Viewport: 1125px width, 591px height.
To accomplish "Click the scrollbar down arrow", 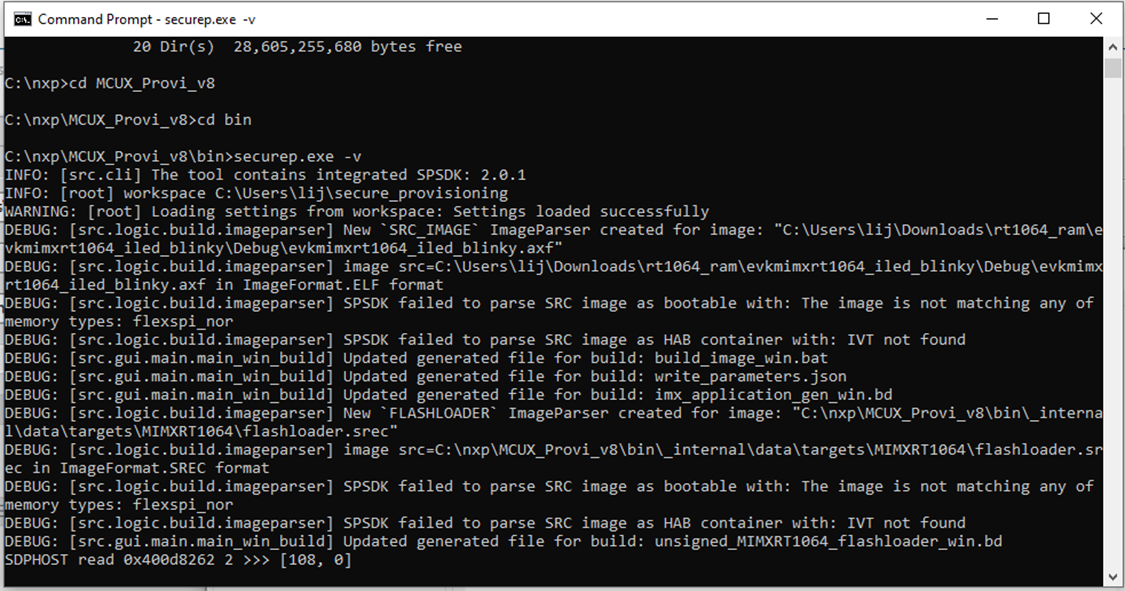I will coord(1113,577).
